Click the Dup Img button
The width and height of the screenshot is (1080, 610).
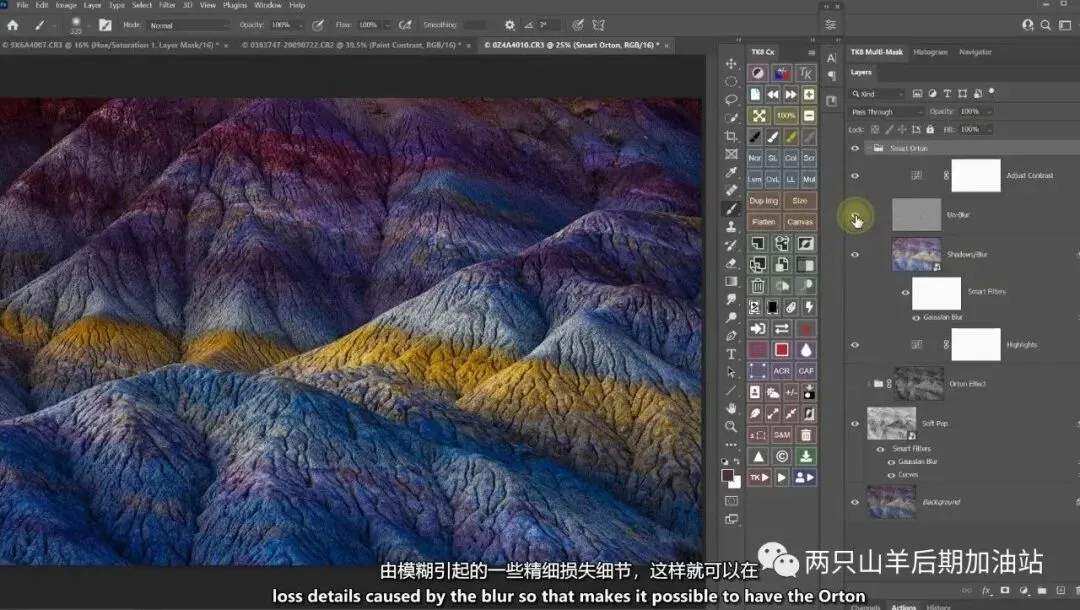tap(763, 201)
